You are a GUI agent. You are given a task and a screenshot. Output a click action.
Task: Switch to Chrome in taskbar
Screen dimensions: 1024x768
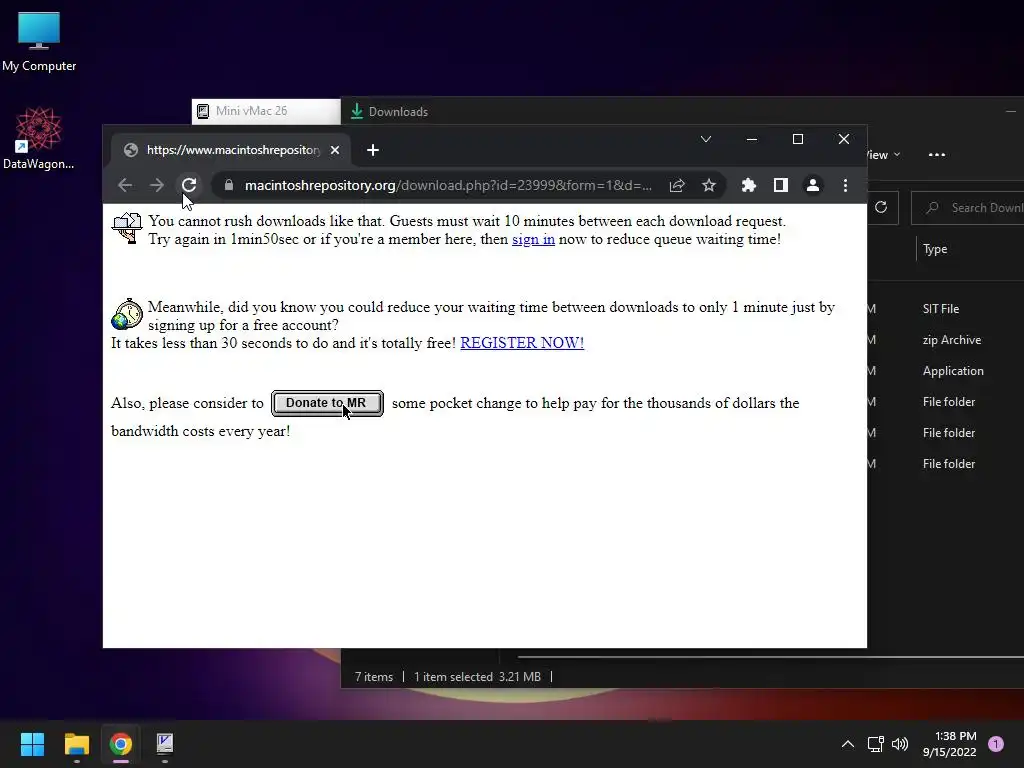(121, 744)
